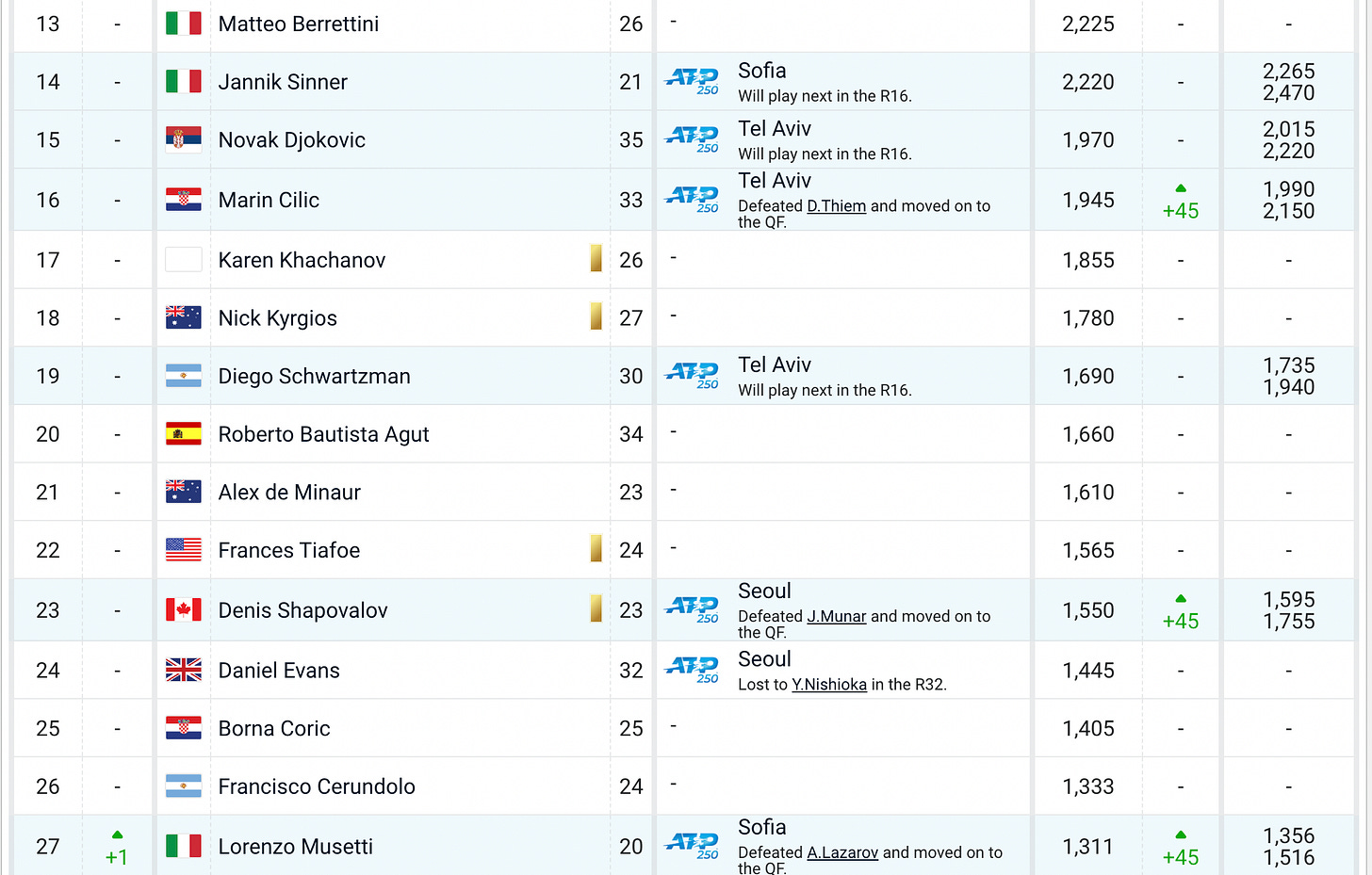Open J.Munar player link
The height and width of the screenshot is (875, 1372).
(x=836, y=616)
